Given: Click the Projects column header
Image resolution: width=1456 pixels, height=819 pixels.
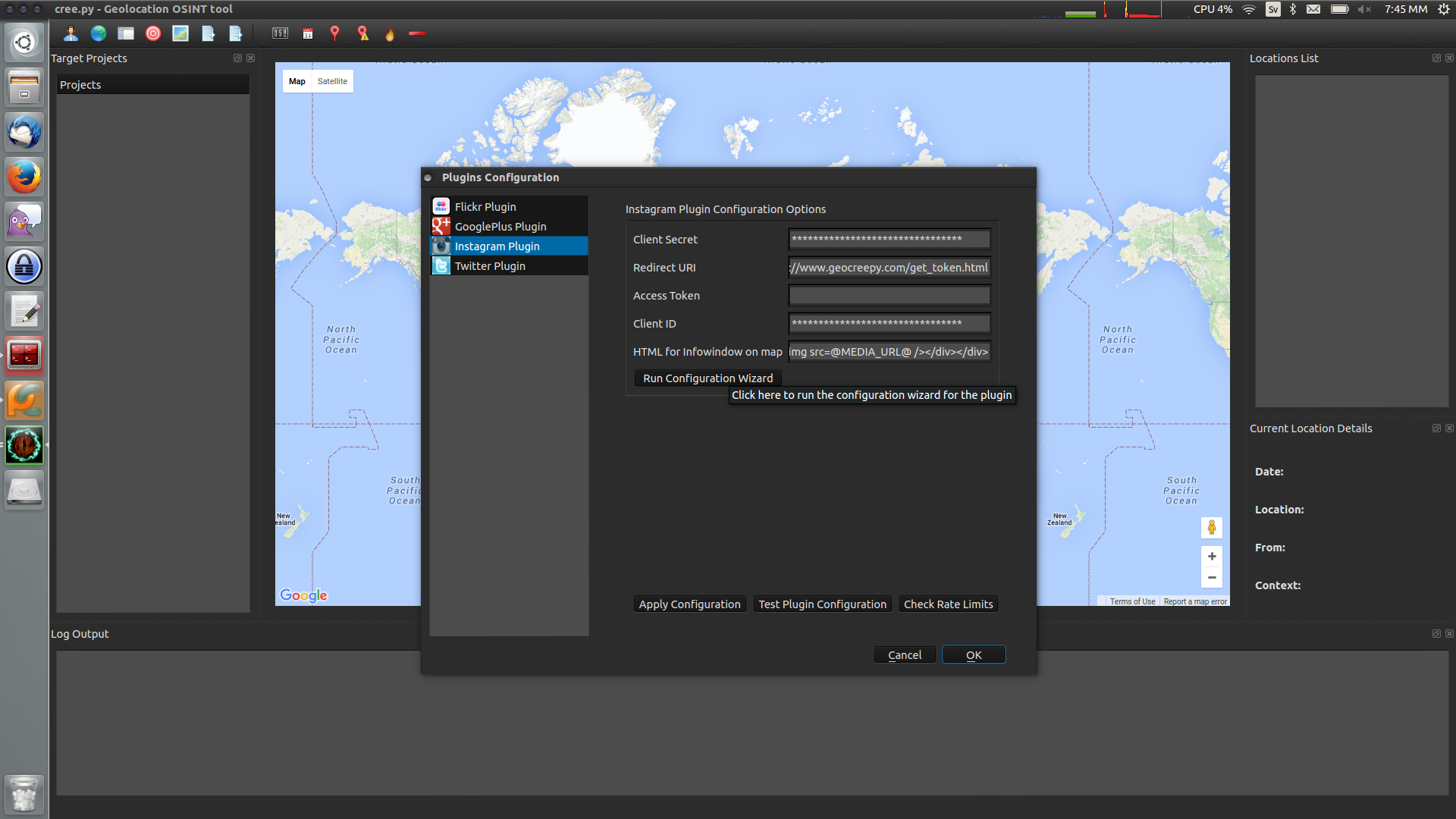Looking at the screenshot, I should 152,84.
